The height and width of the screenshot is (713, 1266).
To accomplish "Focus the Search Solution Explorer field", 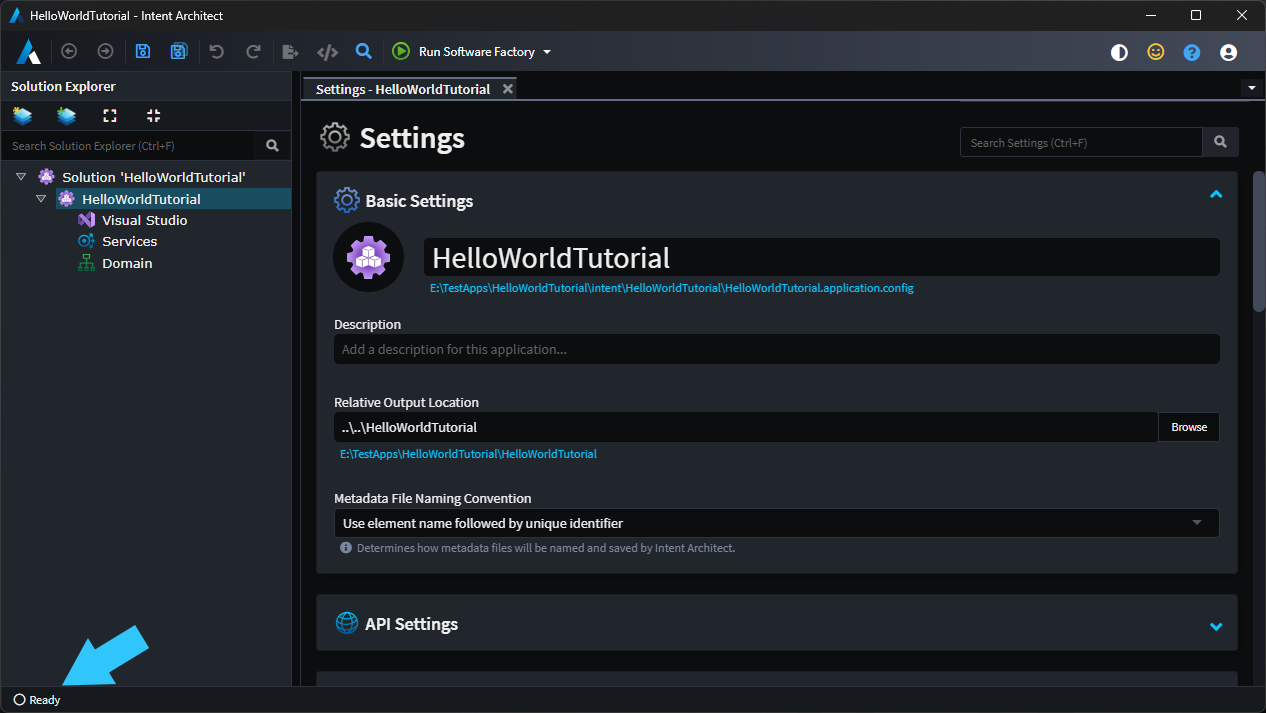I will pos(128,146).
